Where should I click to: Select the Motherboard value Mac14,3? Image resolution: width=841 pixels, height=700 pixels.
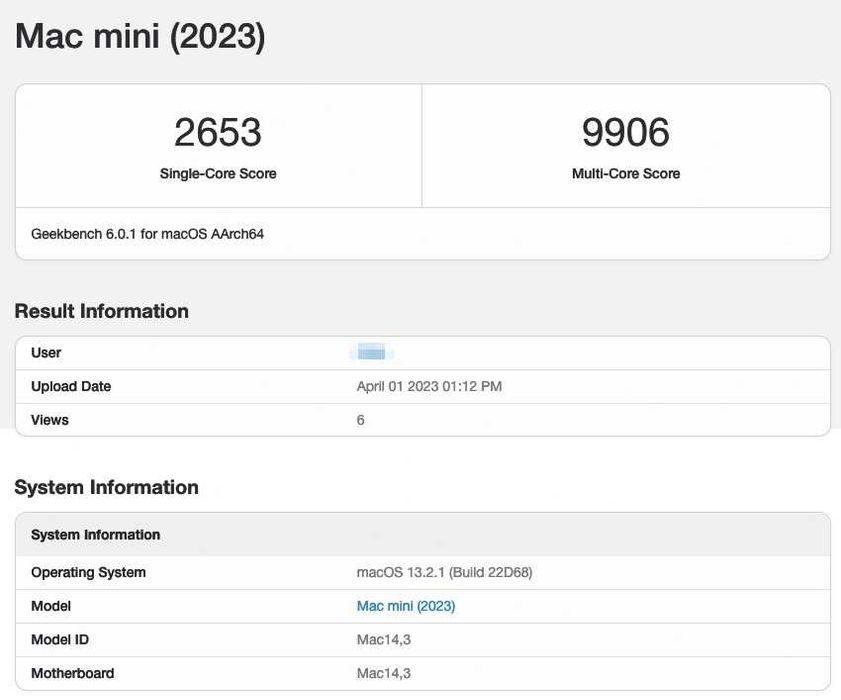[x=383, y=673]
